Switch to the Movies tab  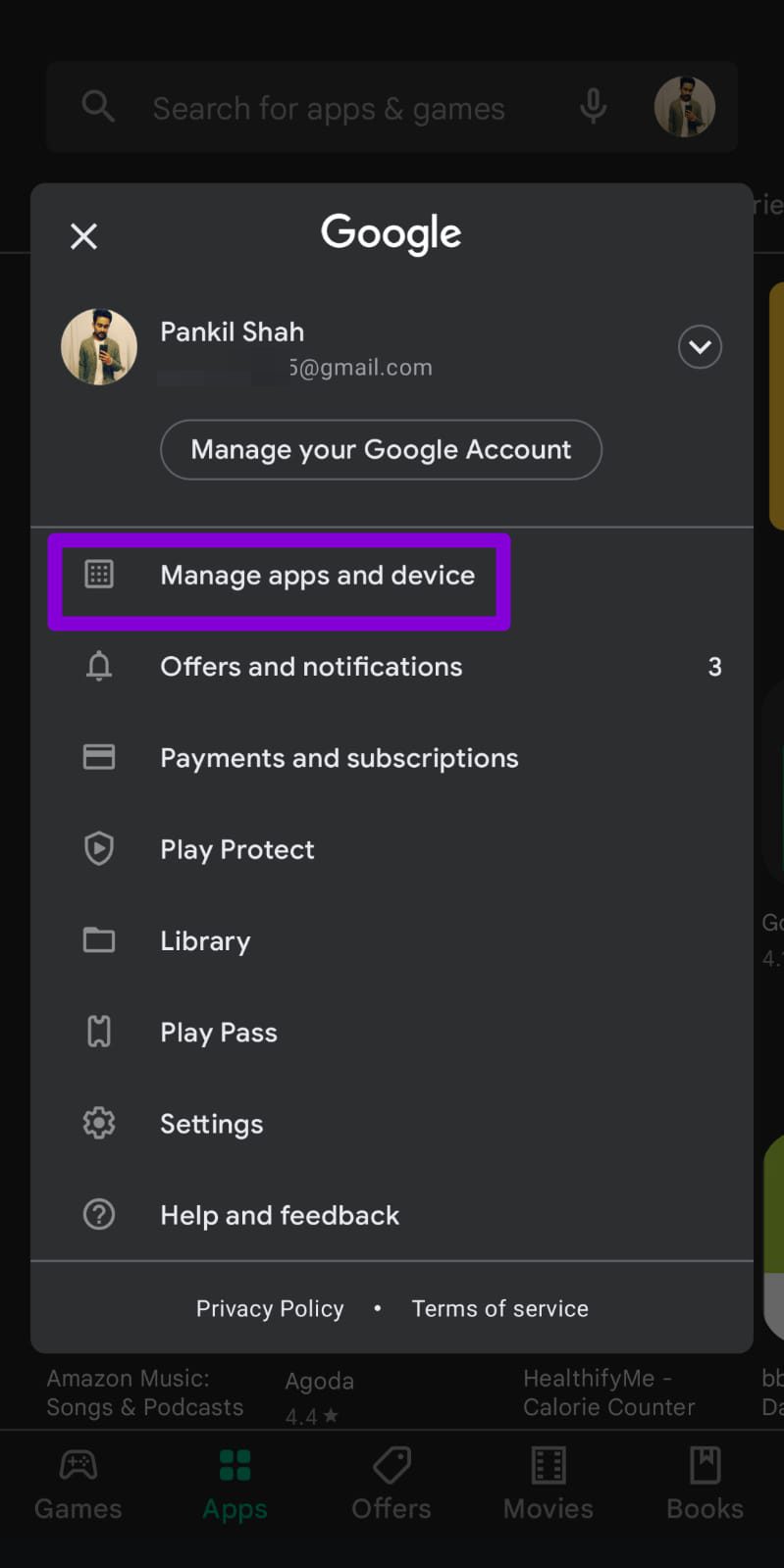548,1485
